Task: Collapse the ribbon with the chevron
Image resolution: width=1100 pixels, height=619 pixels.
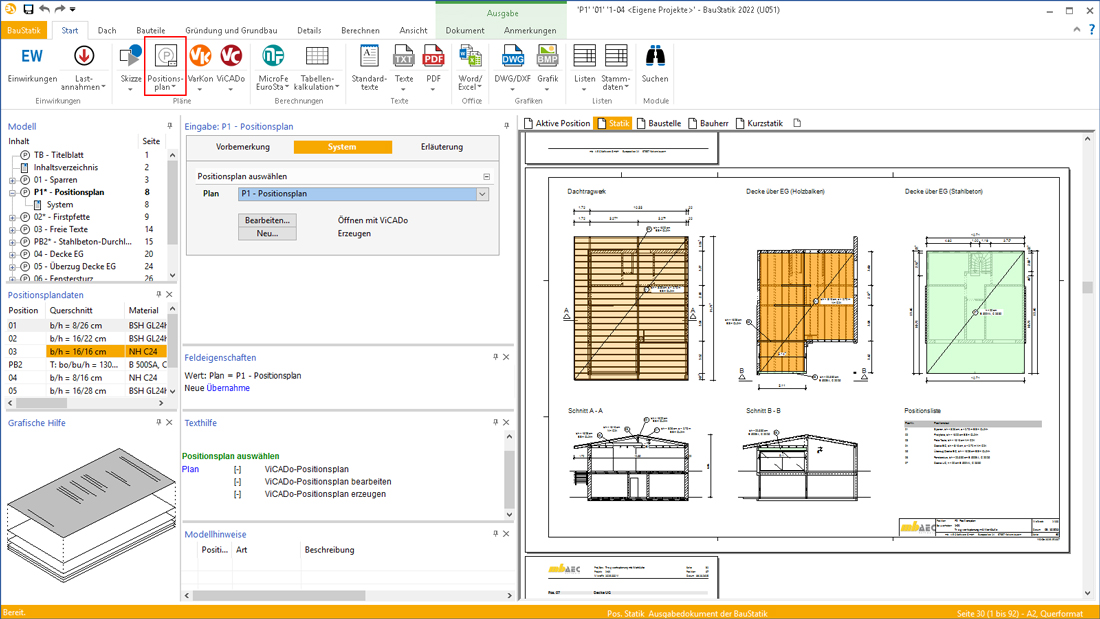Action: [1077, 29]
